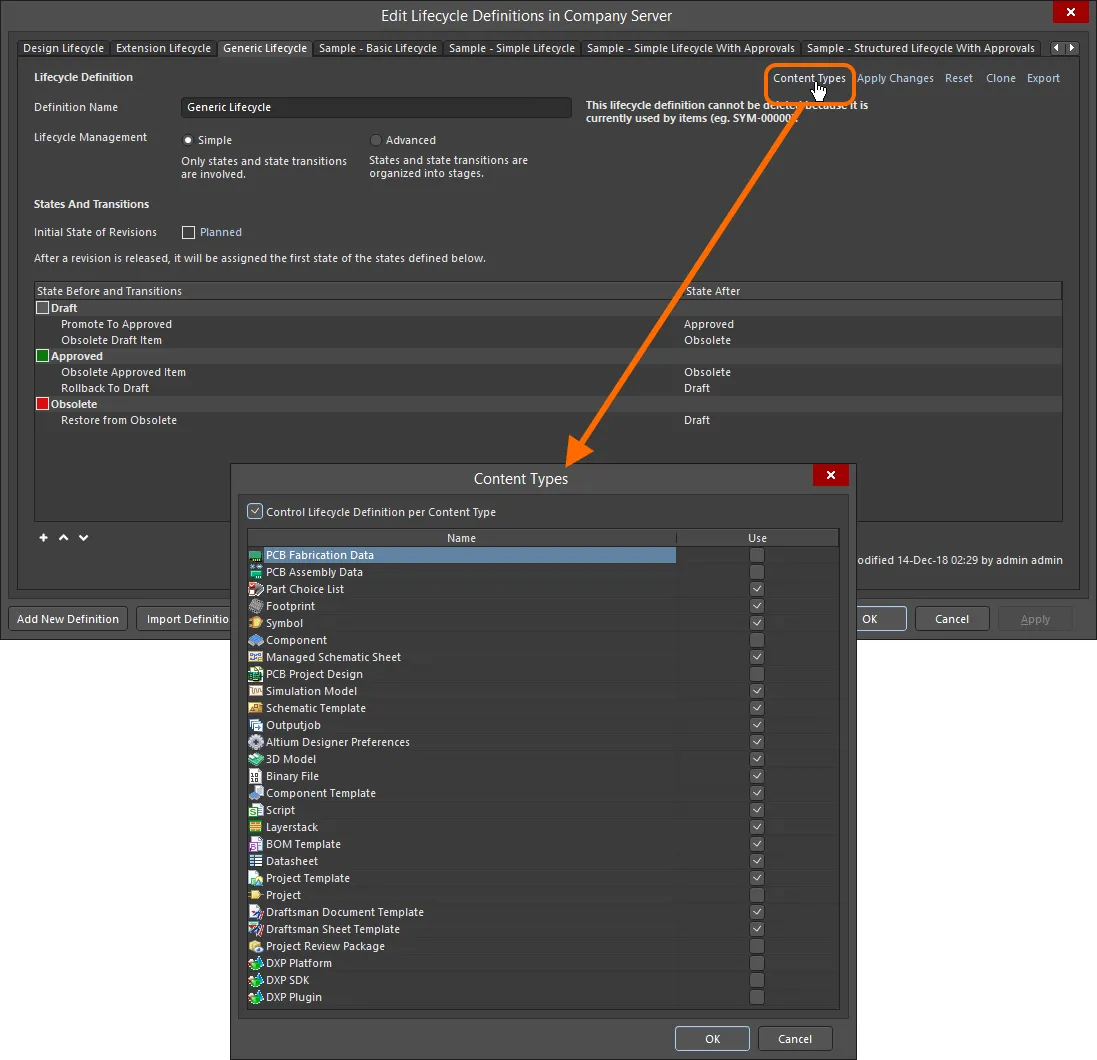Image resolution: width=1097 pixels, height=1060 pixels.
Task: Enable the Planned initial state checkbox
Action: pyautogui.click(x=188, y=232)
